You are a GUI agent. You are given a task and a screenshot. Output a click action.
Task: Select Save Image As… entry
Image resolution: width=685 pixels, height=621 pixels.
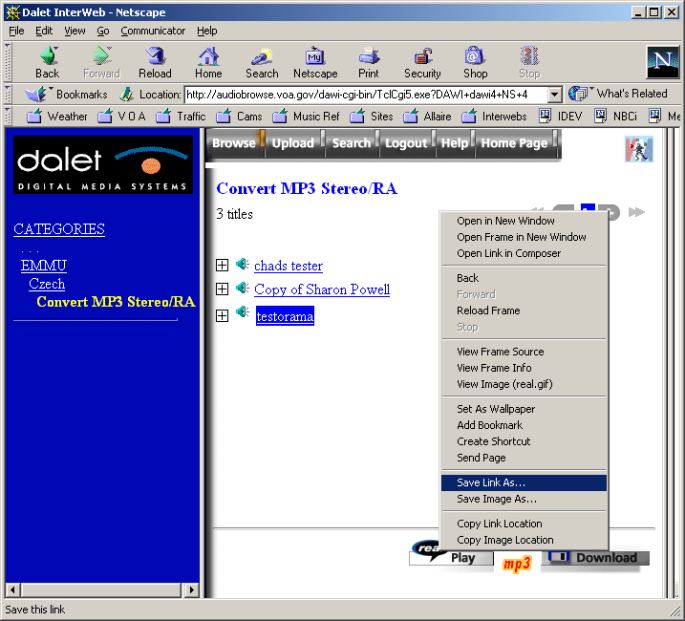tap(524, 499)
